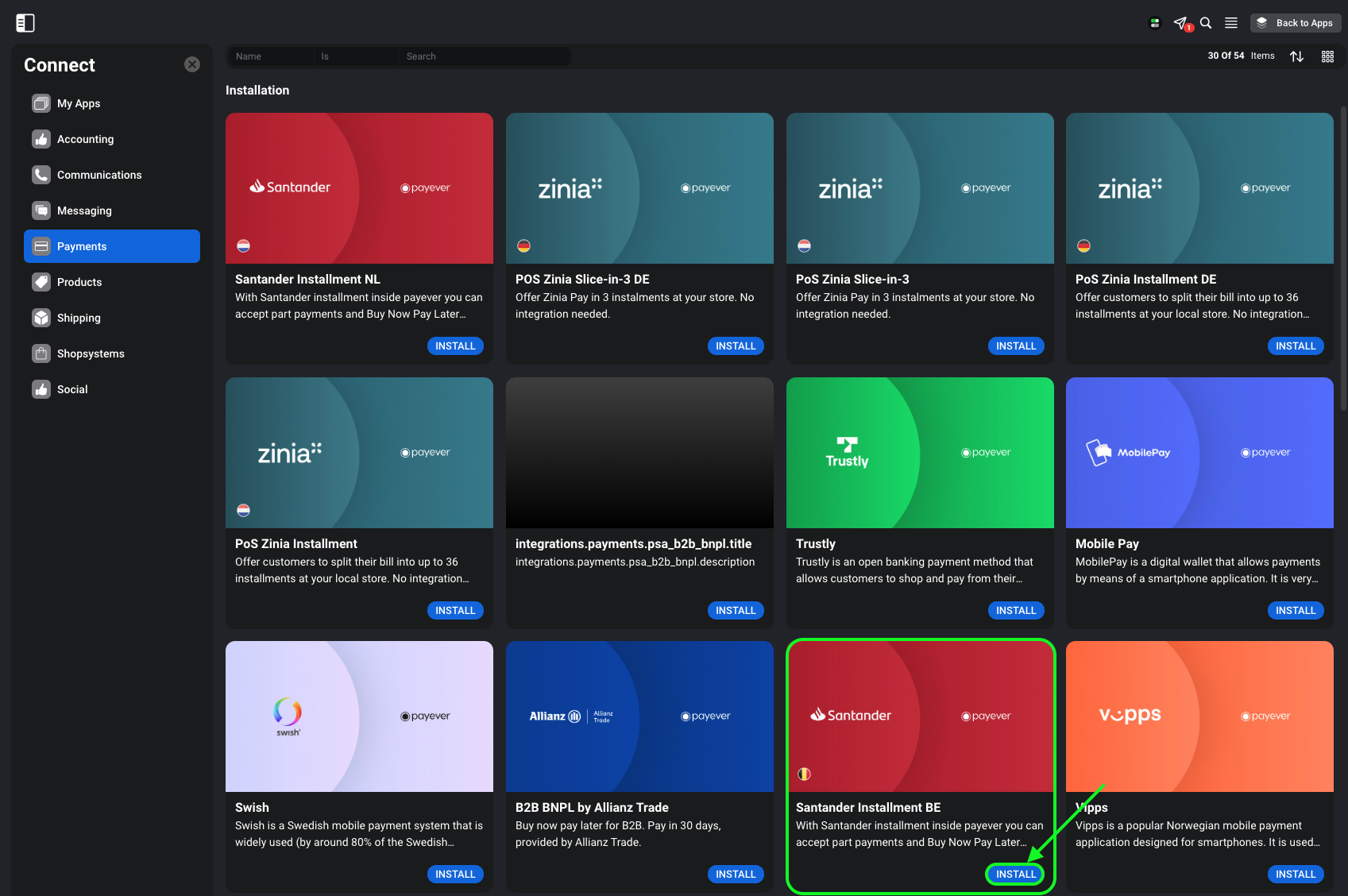Viewport: 1348px width, 896px height.
Task: Open the Products category
Action: tap(112, 282)
